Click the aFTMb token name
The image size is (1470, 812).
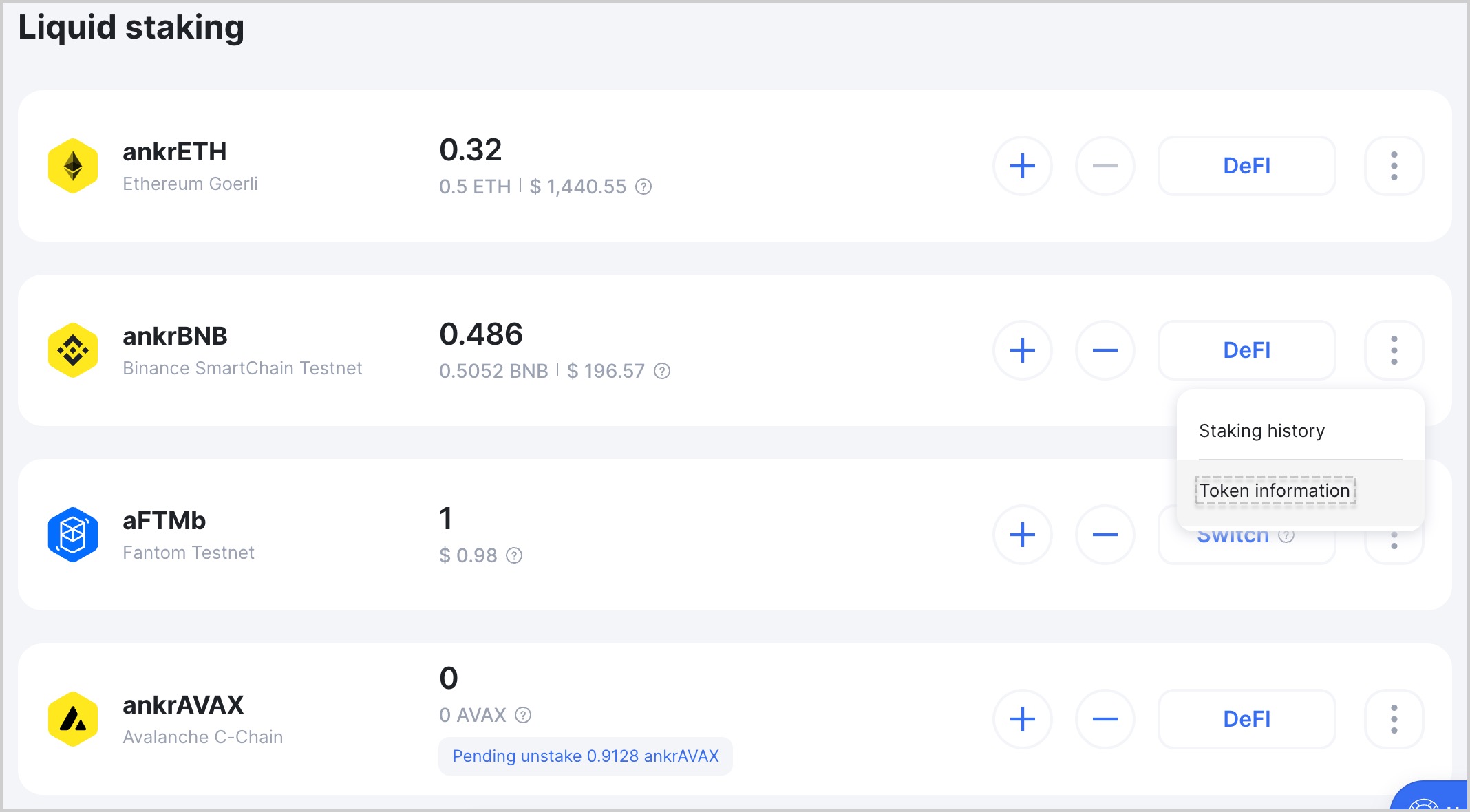pyautogui.click(x=164, y=520)
